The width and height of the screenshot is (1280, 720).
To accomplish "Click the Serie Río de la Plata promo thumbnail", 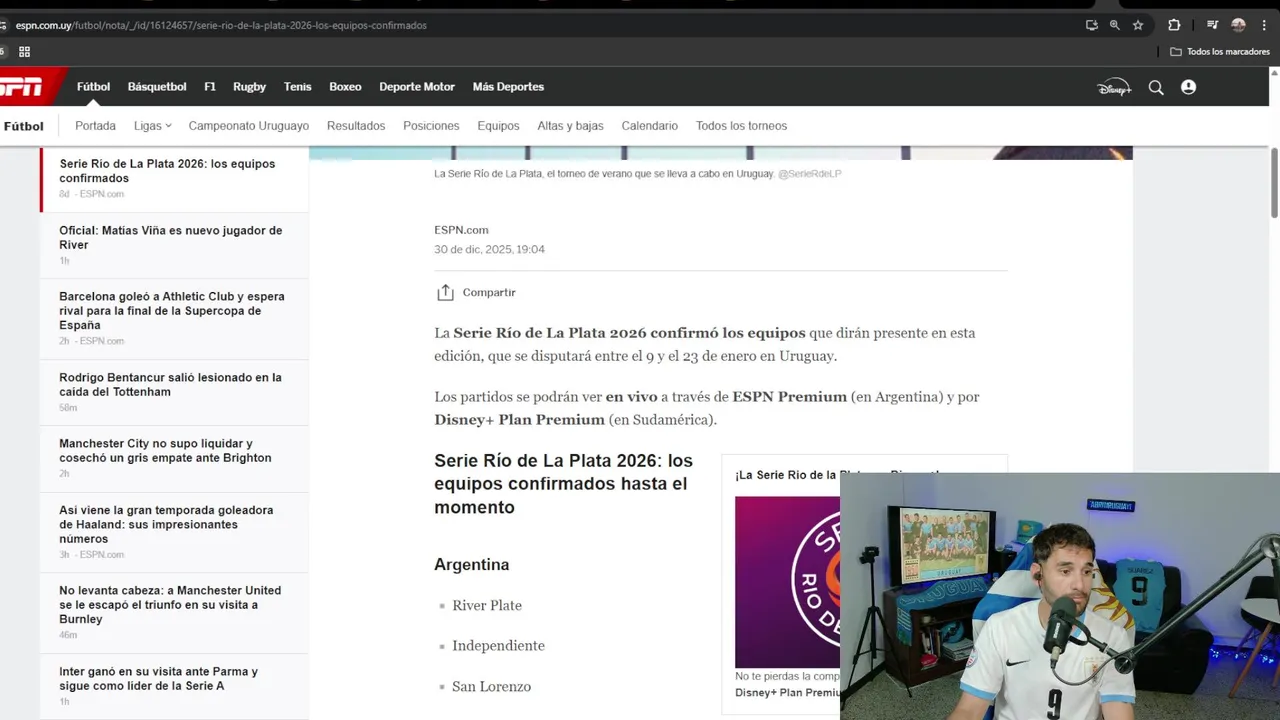I will [x=787, y=582].
